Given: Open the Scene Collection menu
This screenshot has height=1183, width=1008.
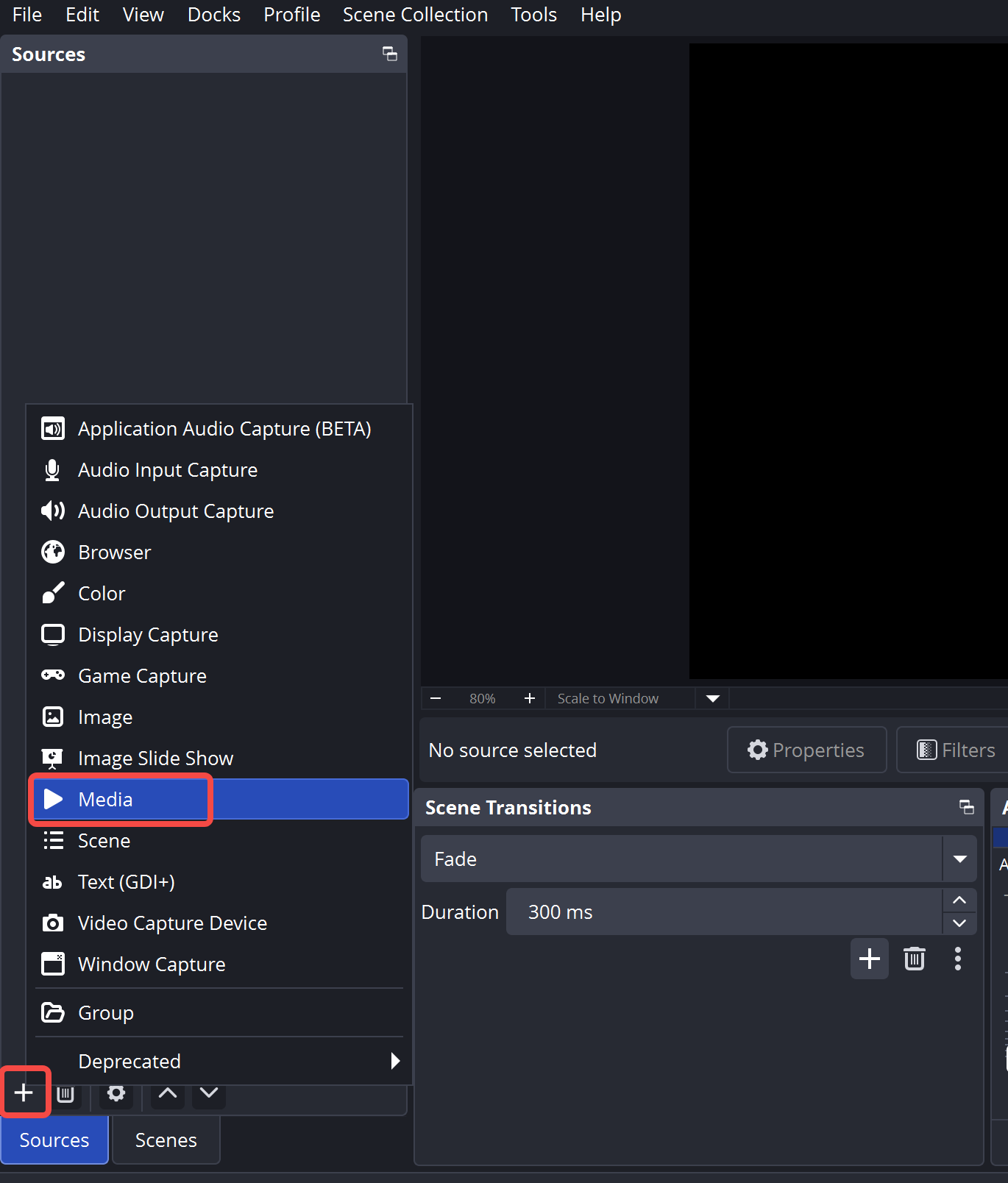Looking at the screenshot, I should pyautogui.click(x=415, y=15).
